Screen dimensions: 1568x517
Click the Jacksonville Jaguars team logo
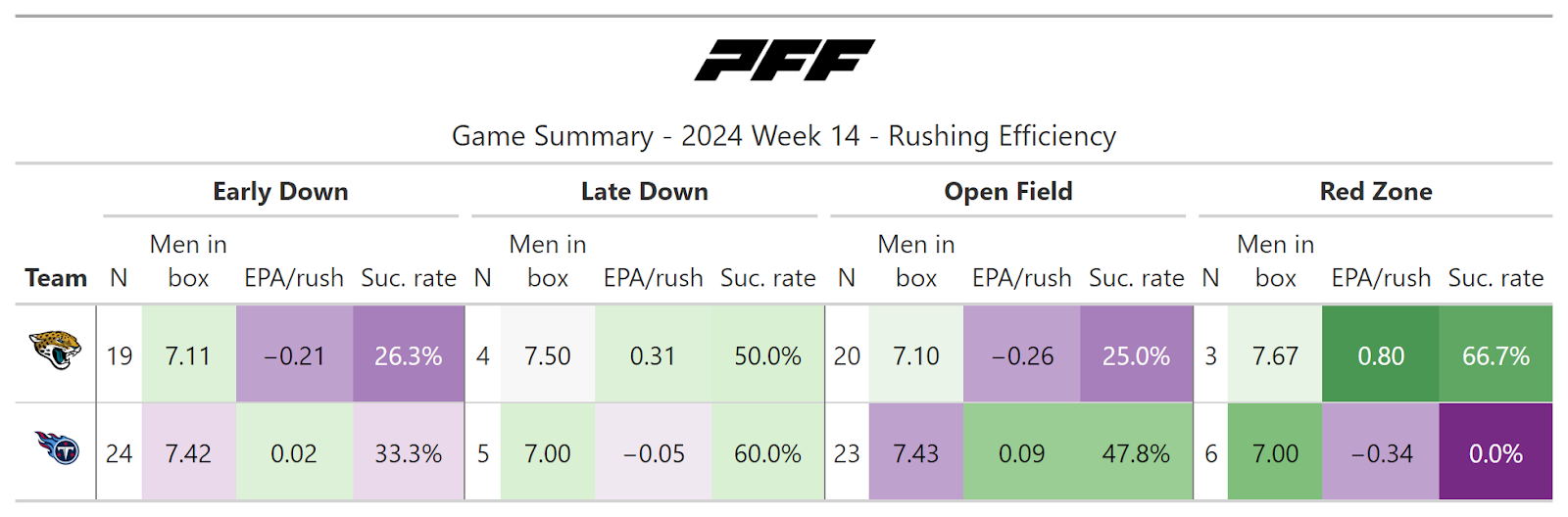tap(56, 351)
